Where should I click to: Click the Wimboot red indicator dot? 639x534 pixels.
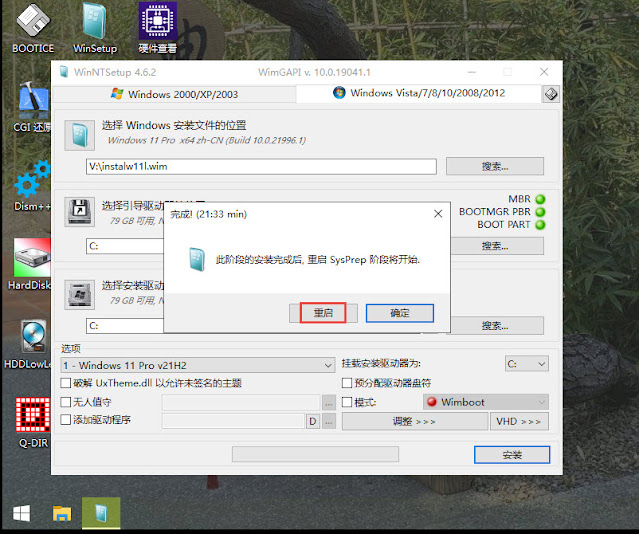pos(432,402)
